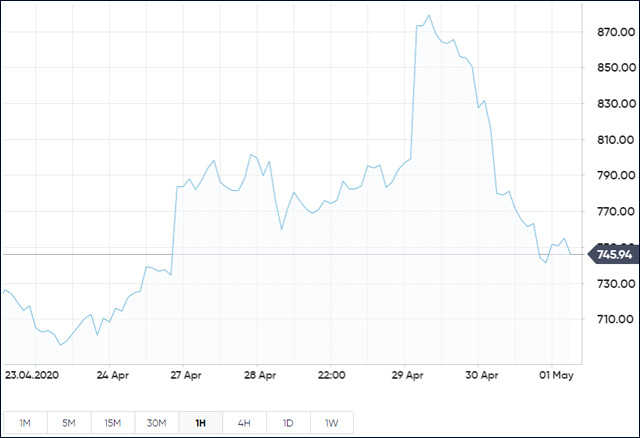Click the 22:00 time axis label

click(x=331, y=376)
